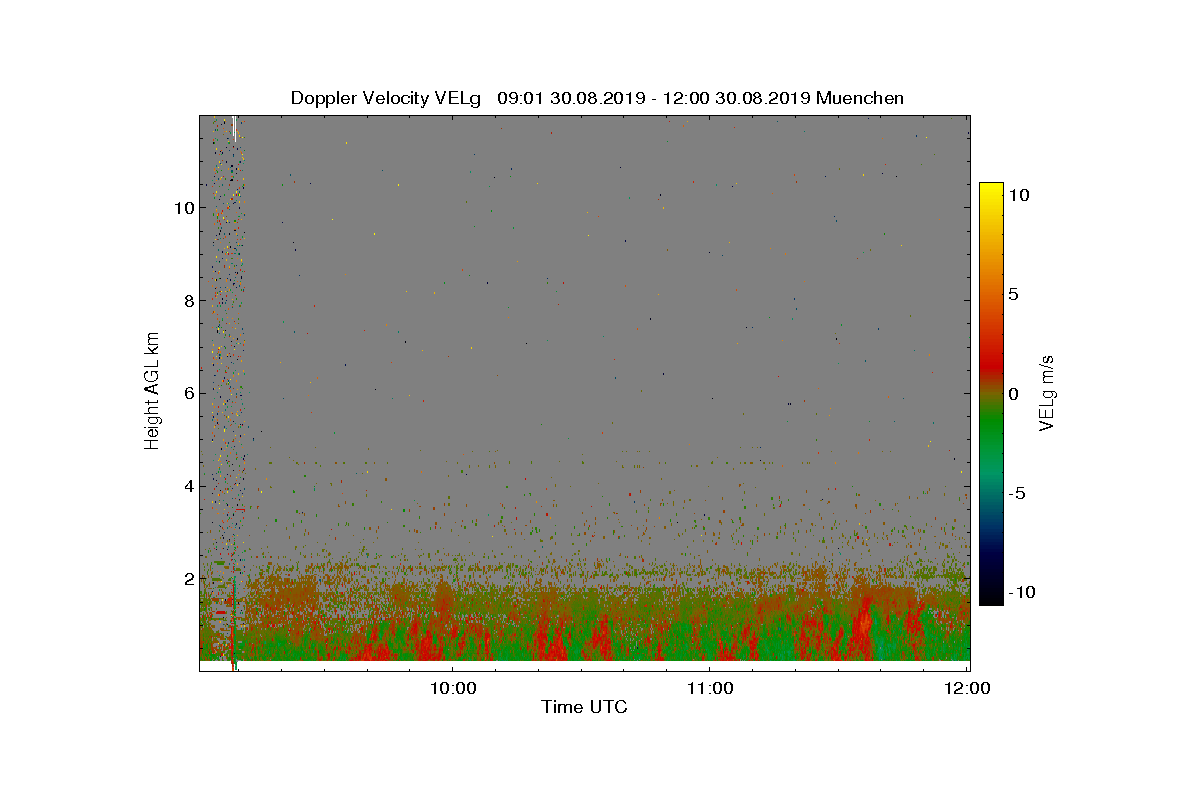Screen dimensions: 1200x800
Task: Click the yellow top of the colorbar
Action: (991, 190)
